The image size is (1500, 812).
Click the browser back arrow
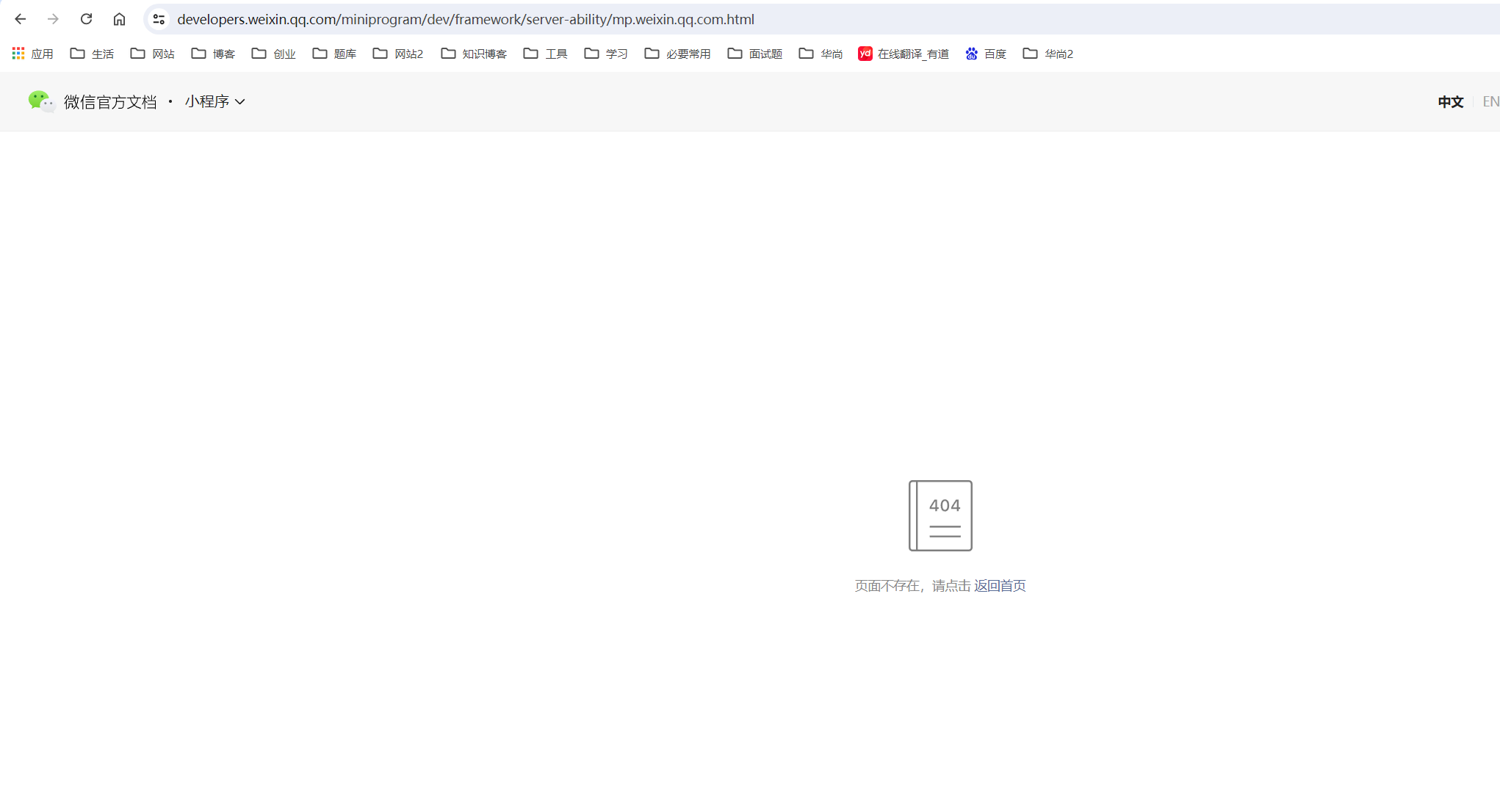pos(21,19)
